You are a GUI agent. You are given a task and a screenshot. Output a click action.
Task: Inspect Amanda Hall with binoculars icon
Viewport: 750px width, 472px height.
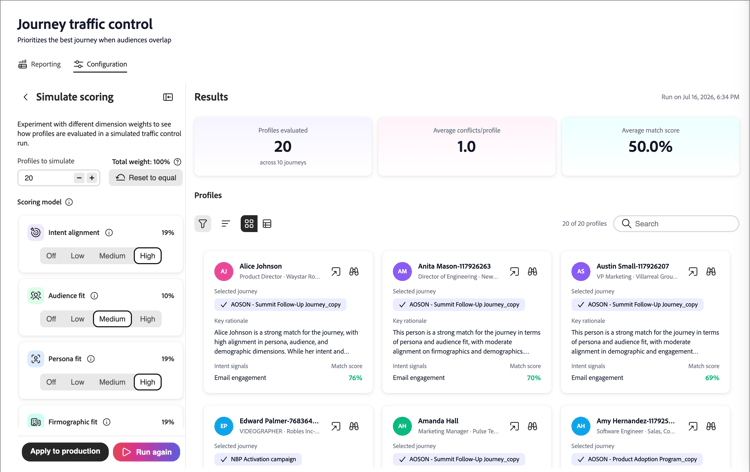tap(532, 426)
